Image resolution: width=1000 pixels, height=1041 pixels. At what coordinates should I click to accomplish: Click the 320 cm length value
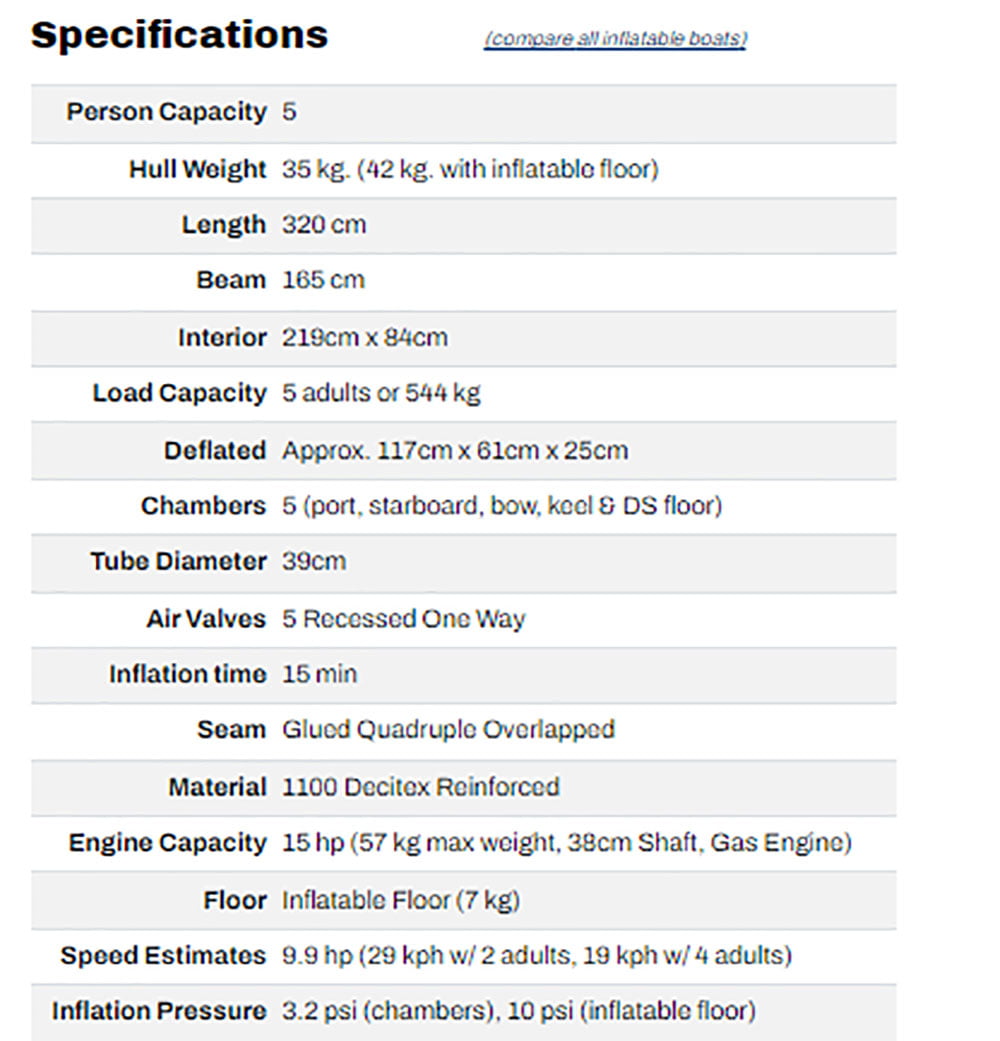(324, 225)
